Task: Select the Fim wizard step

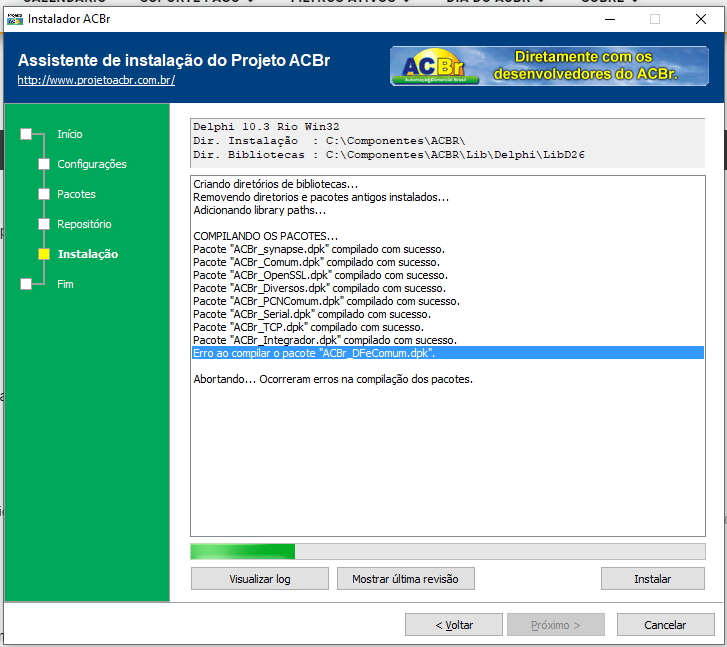Action: point(65,284)
